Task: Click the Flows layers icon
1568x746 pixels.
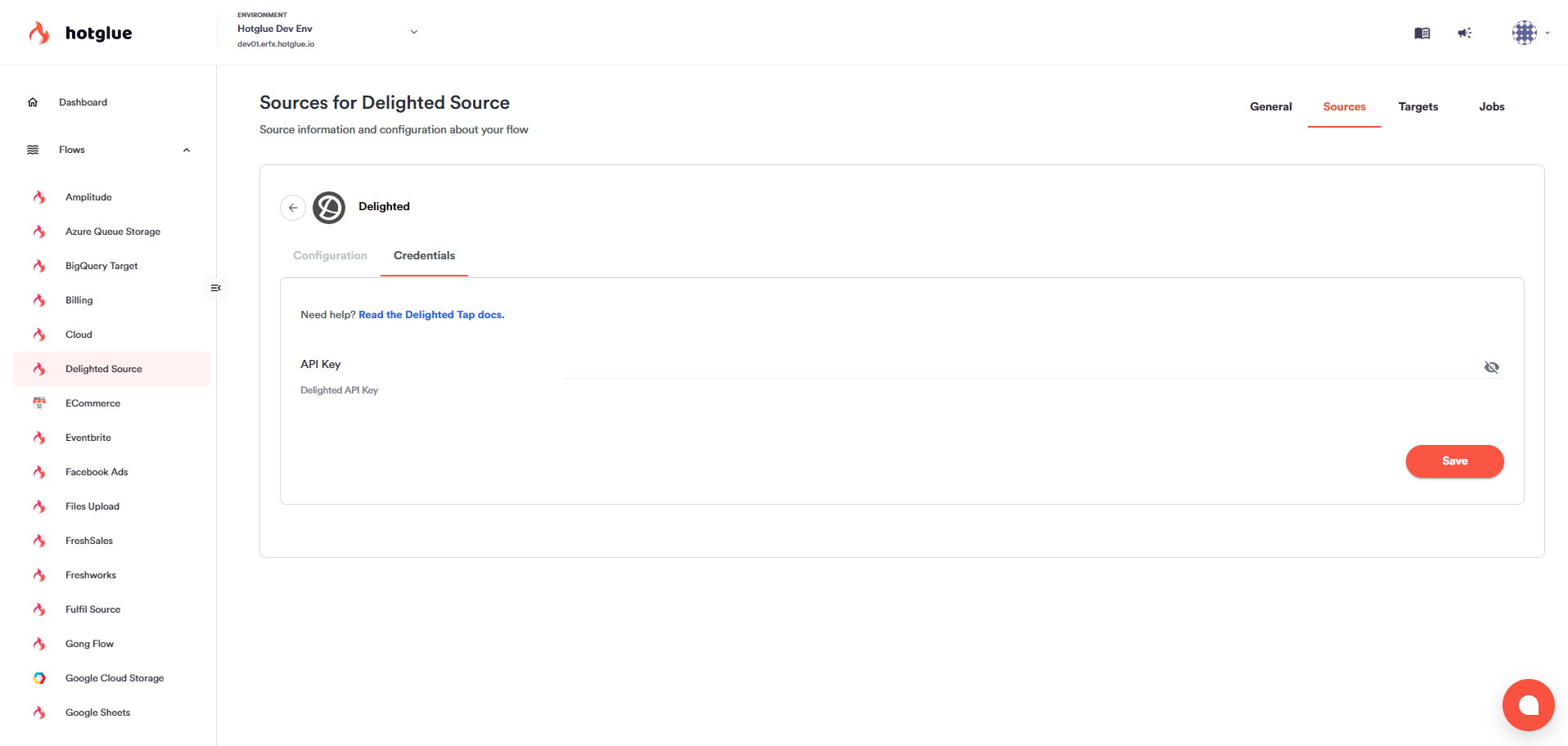Action: [33, 150]
